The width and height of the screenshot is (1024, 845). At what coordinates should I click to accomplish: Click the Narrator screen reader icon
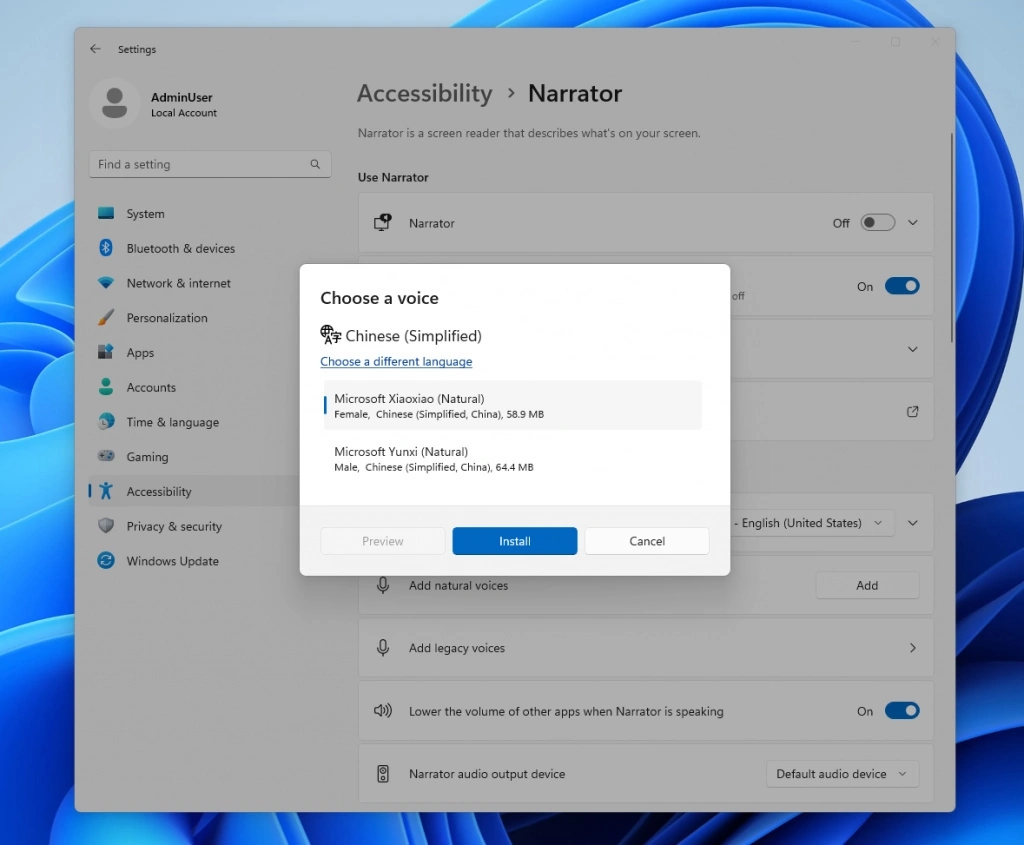[383, 222]
